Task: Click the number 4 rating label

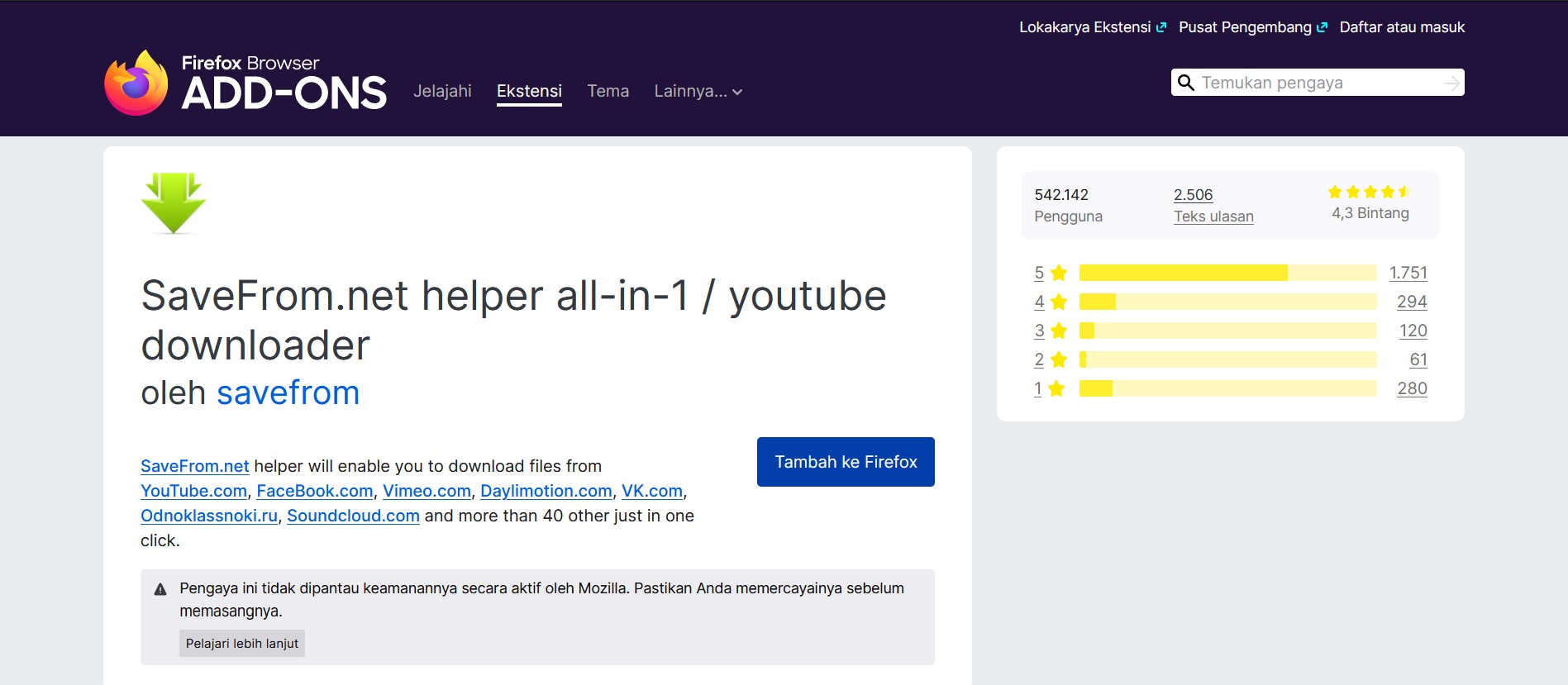Action: tap(1039, 302)
